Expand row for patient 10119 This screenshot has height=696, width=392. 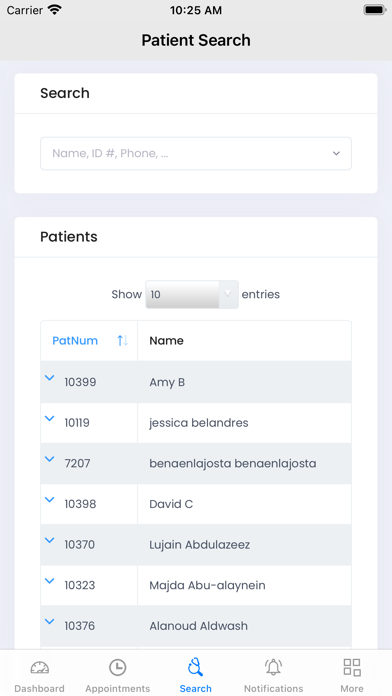click(x=50, y=418)
